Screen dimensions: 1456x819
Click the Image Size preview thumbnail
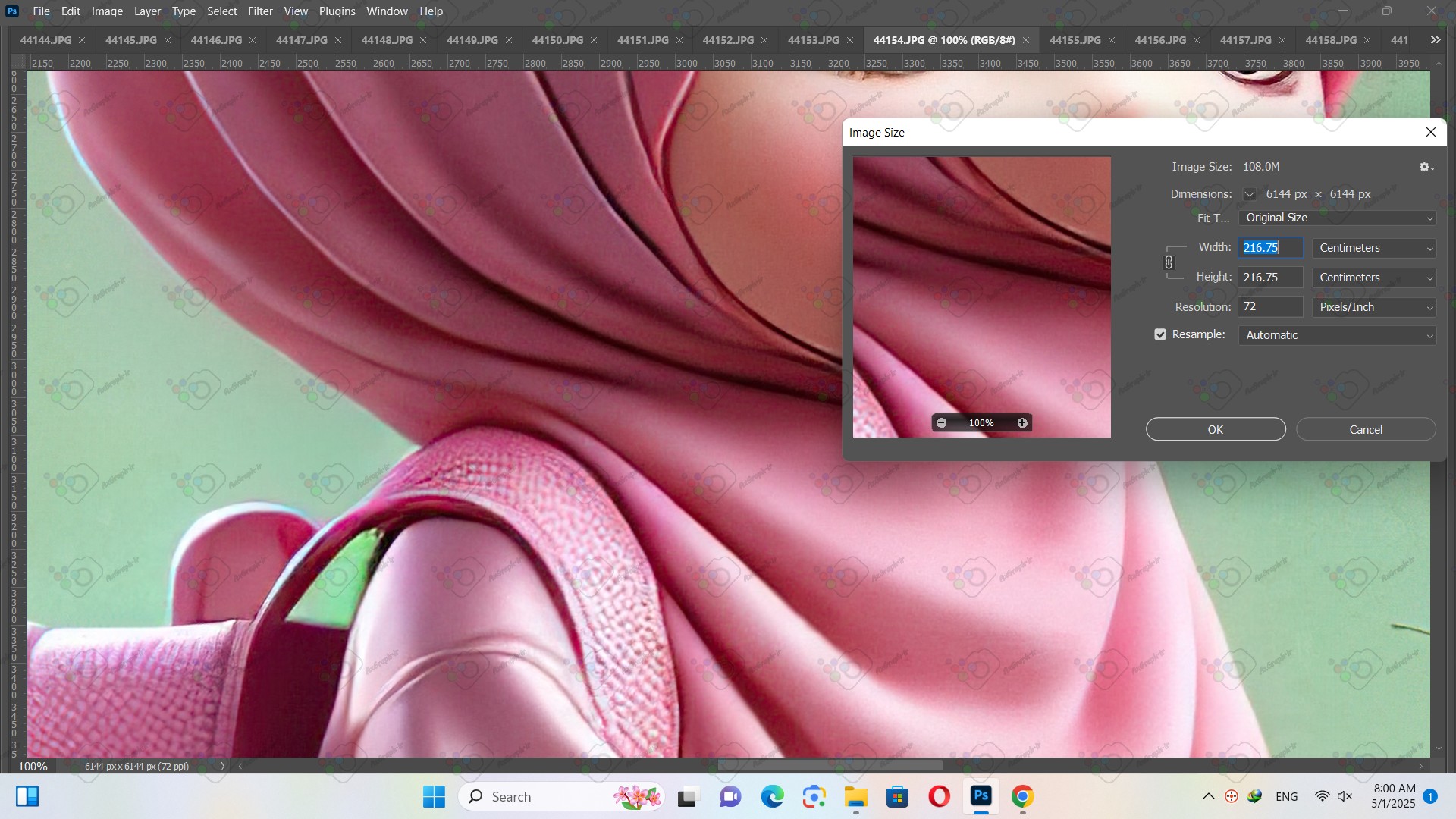[x=982, y=297]
